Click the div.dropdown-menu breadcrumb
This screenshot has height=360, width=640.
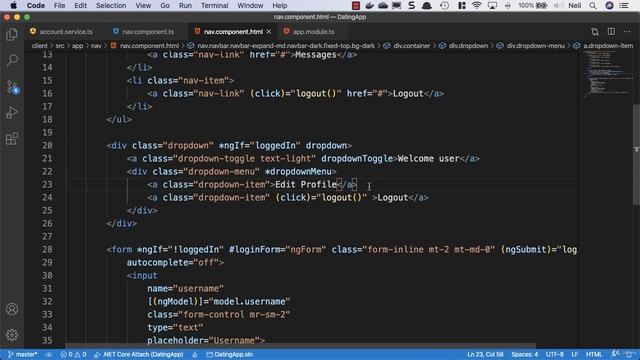(531, 46)
